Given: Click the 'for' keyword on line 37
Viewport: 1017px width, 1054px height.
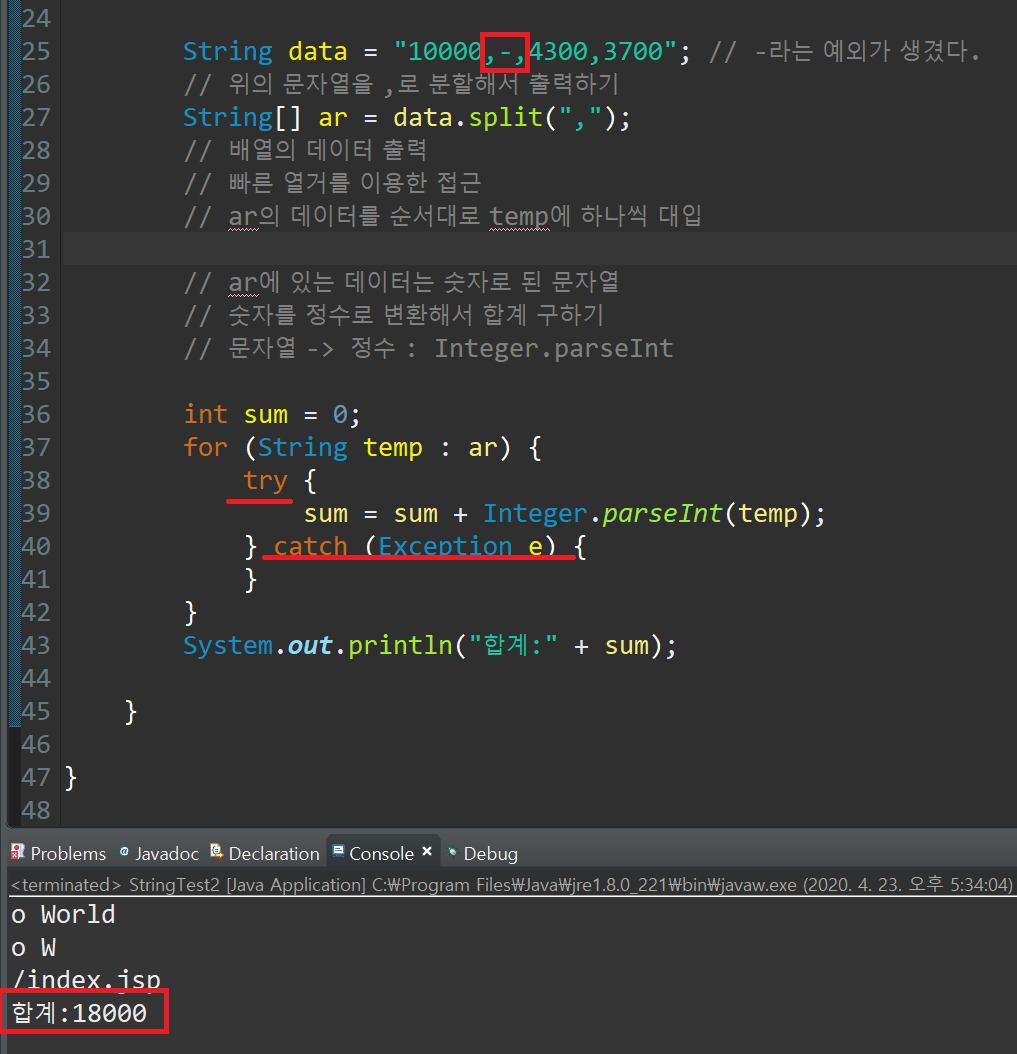Looking at the screenshot, I should click(x=206, y=447).
